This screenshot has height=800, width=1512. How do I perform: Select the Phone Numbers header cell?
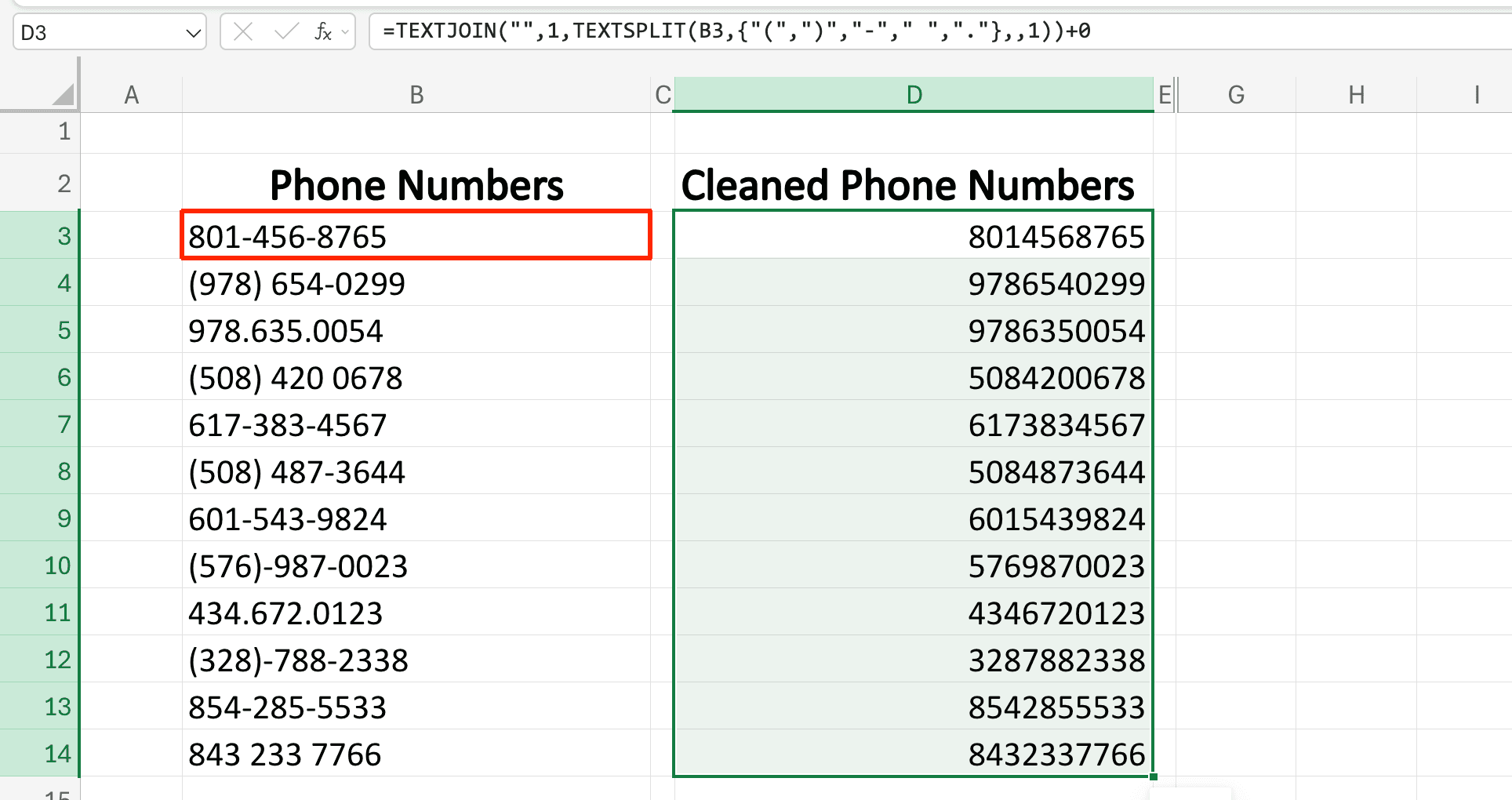point(416,185)
